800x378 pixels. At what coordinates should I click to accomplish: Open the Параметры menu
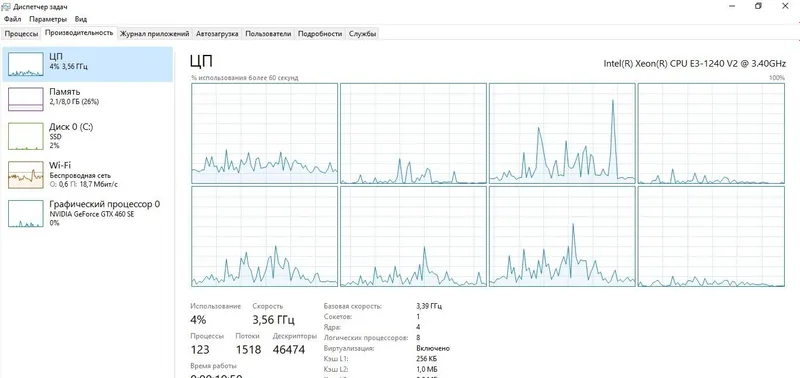[x=48, y=19]
